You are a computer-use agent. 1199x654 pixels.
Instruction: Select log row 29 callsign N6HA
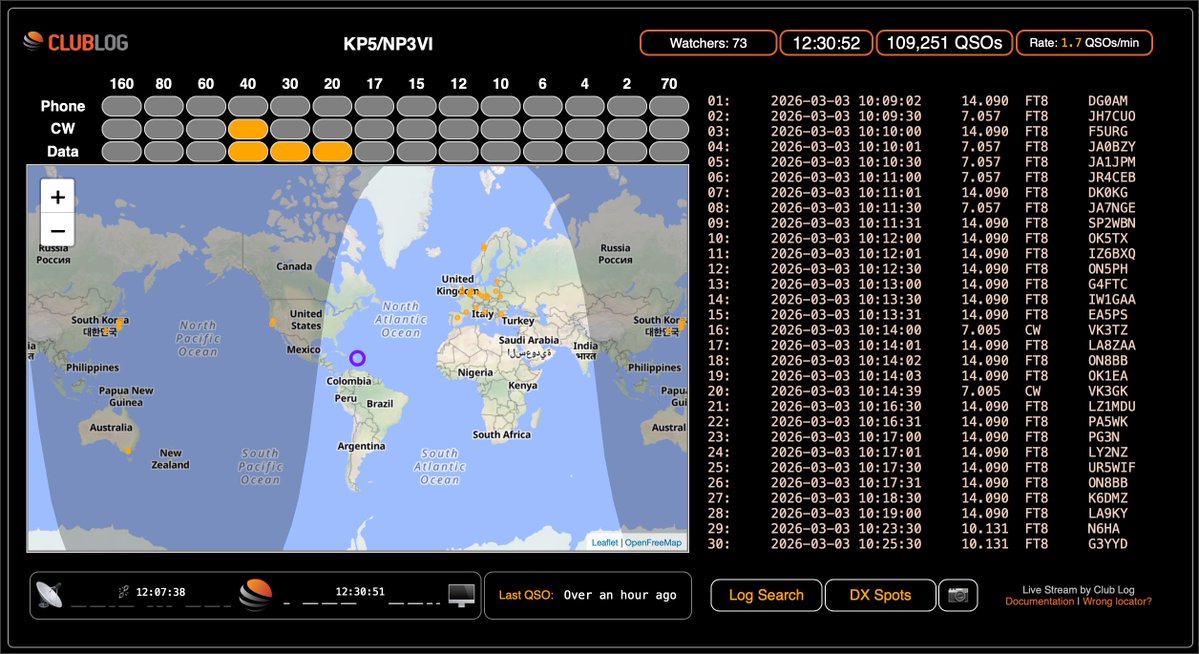pos(1103,529)
